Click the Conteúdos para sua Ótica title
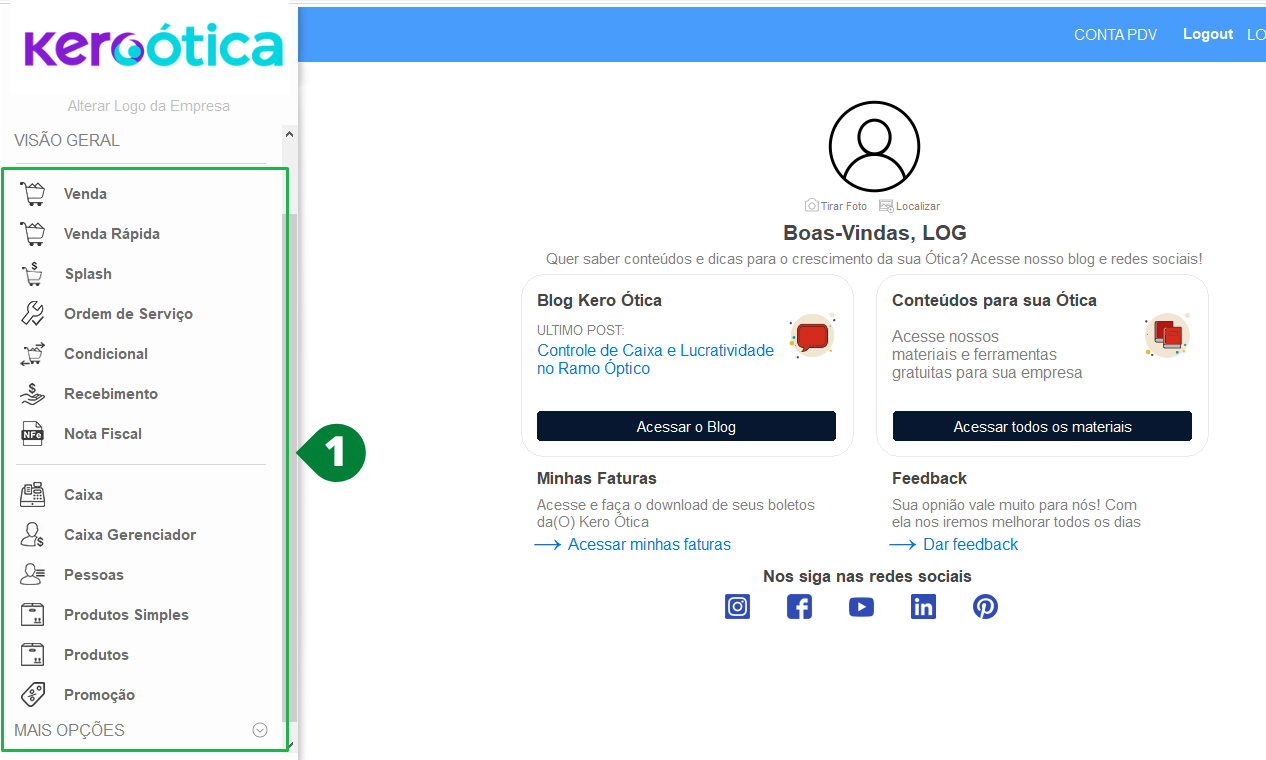 tap(994, 300)
